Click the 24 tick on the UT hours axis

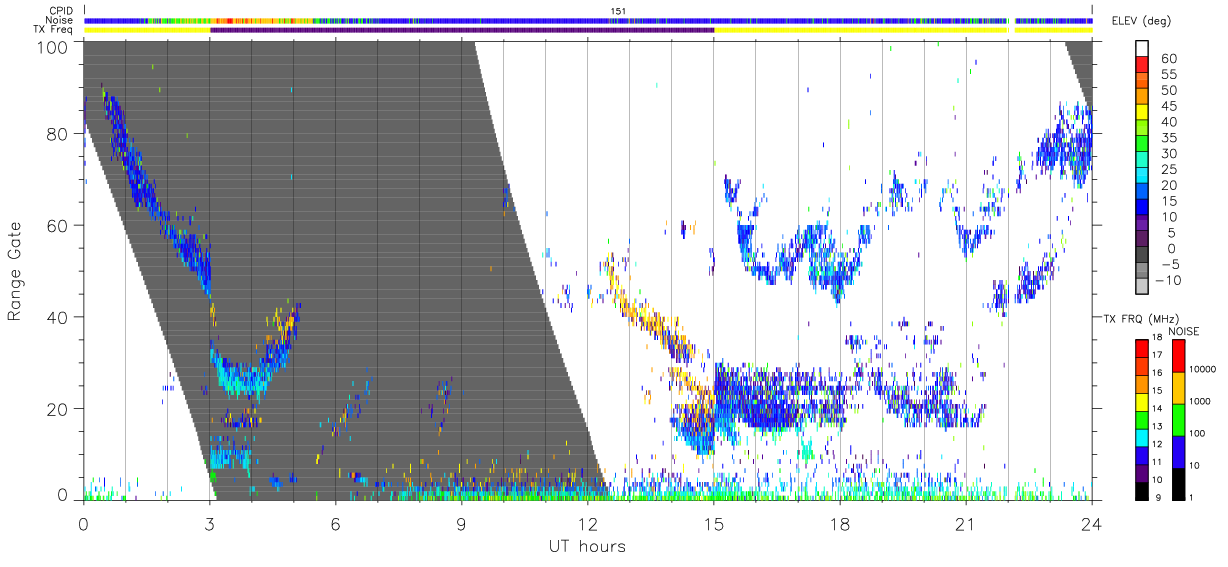[1091, 524]
